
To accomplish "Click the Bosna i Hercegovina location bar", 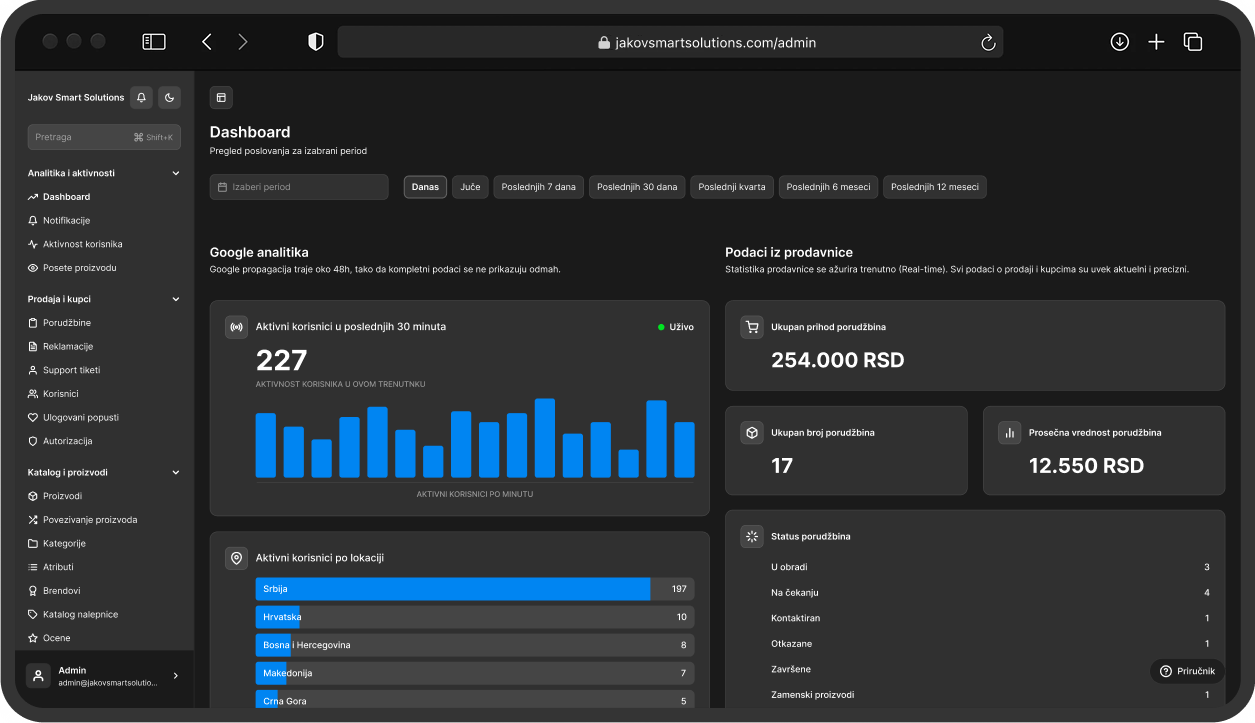I will pos(475,645).
